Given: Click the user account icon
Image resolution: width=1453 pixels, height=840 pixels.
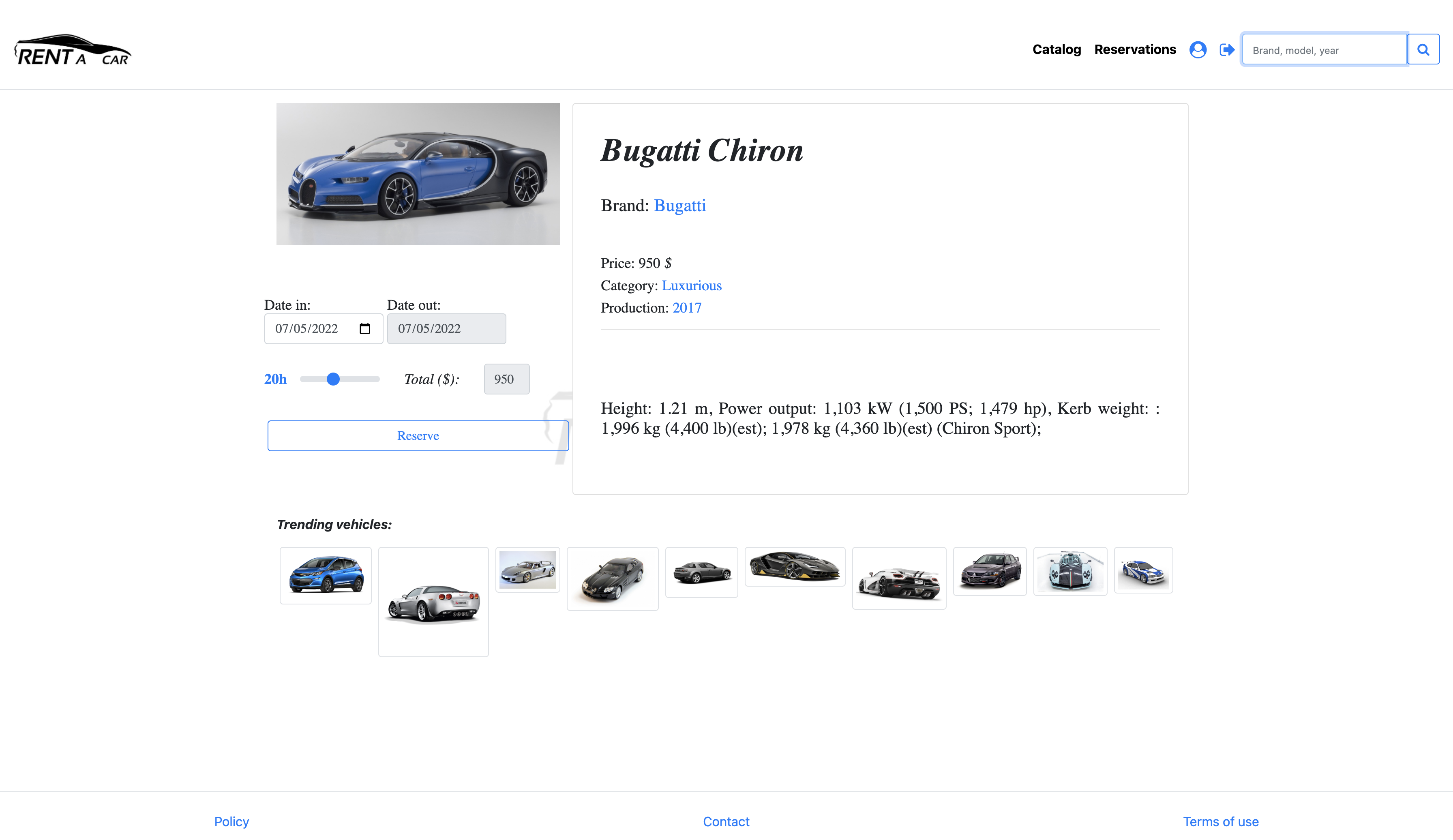Looking at the screenshot, I should (1198, 49).
